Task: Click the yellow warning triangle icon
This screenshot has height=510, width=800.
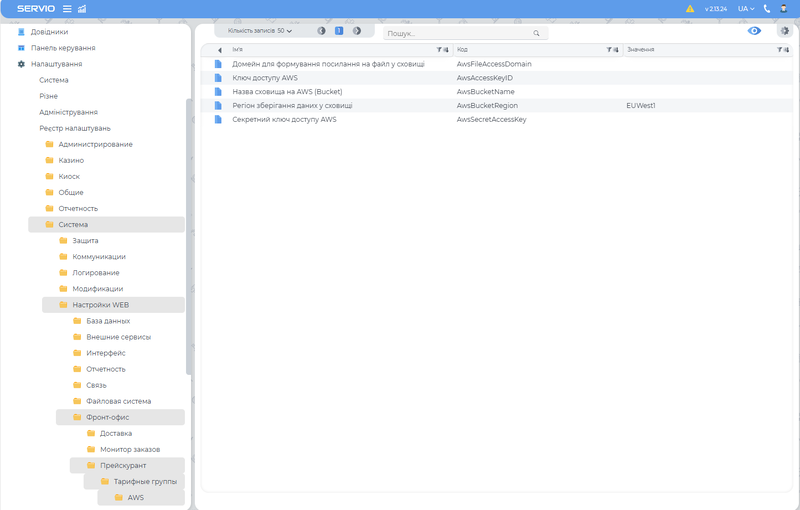Action: pos(690,9)
